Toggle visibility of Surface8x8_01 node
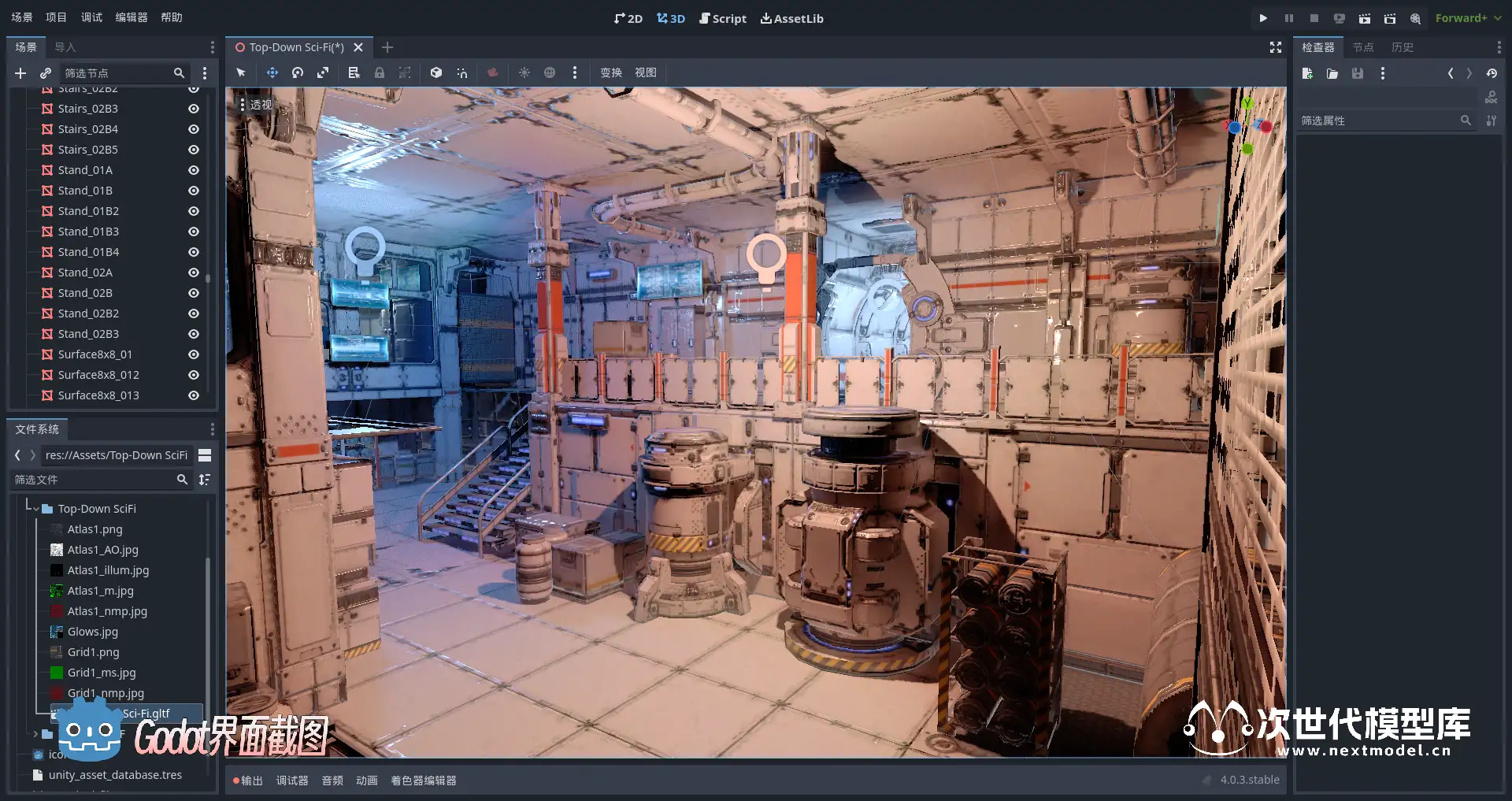The width and height of the screenshot is (1512, 801). (193, 354)
